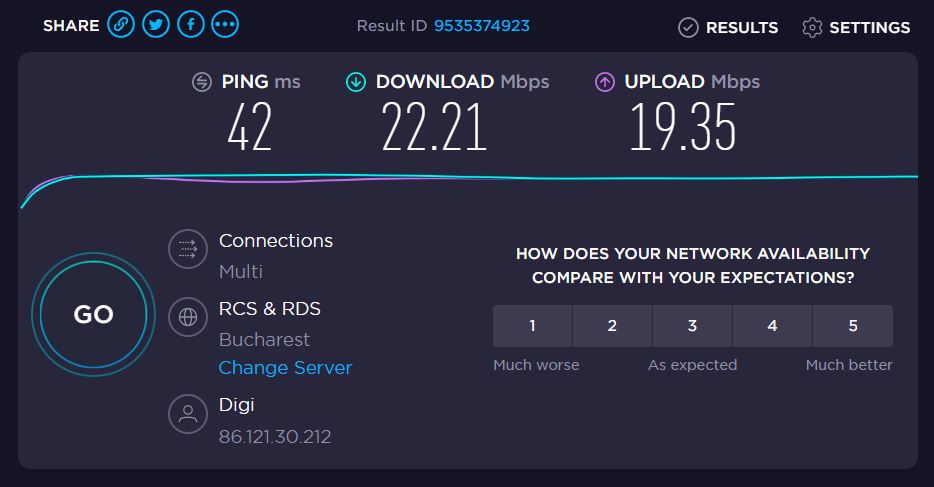Click the RCS & RDS server globe icon
Viewport: 934px width, 487px height.
pyautogui.click(x=187, y=317)
